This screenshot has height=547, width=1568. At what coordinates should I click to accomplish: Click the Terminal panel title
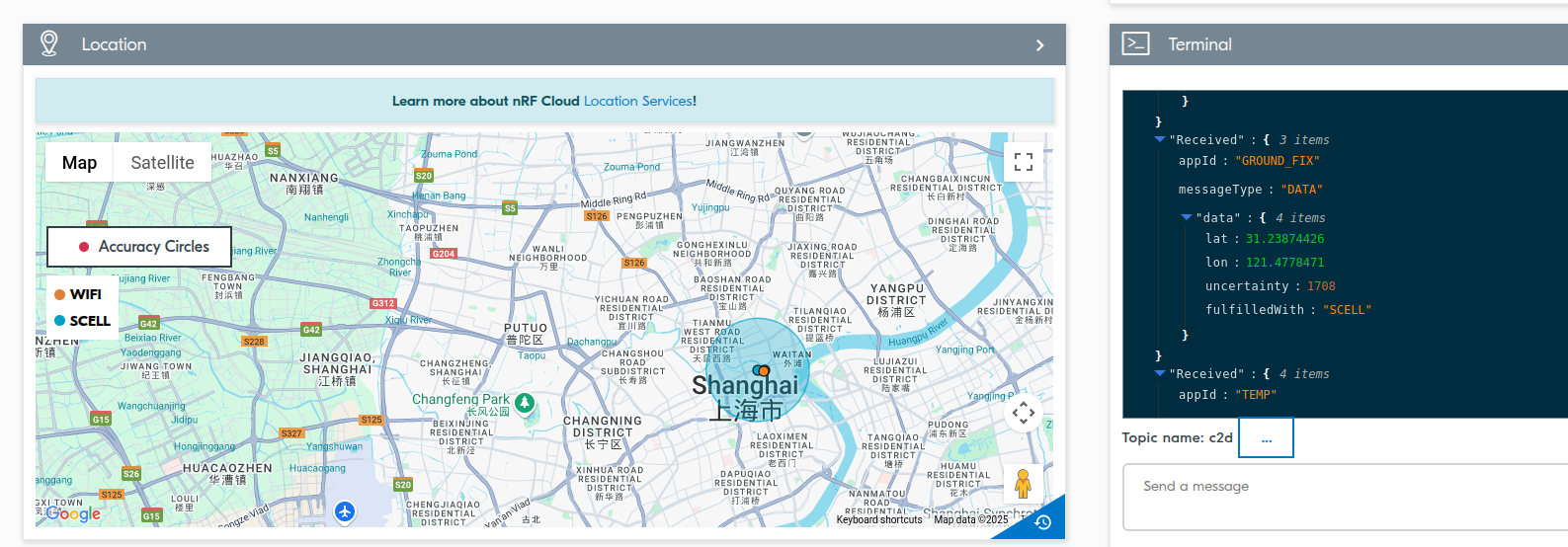(1199, 44)
